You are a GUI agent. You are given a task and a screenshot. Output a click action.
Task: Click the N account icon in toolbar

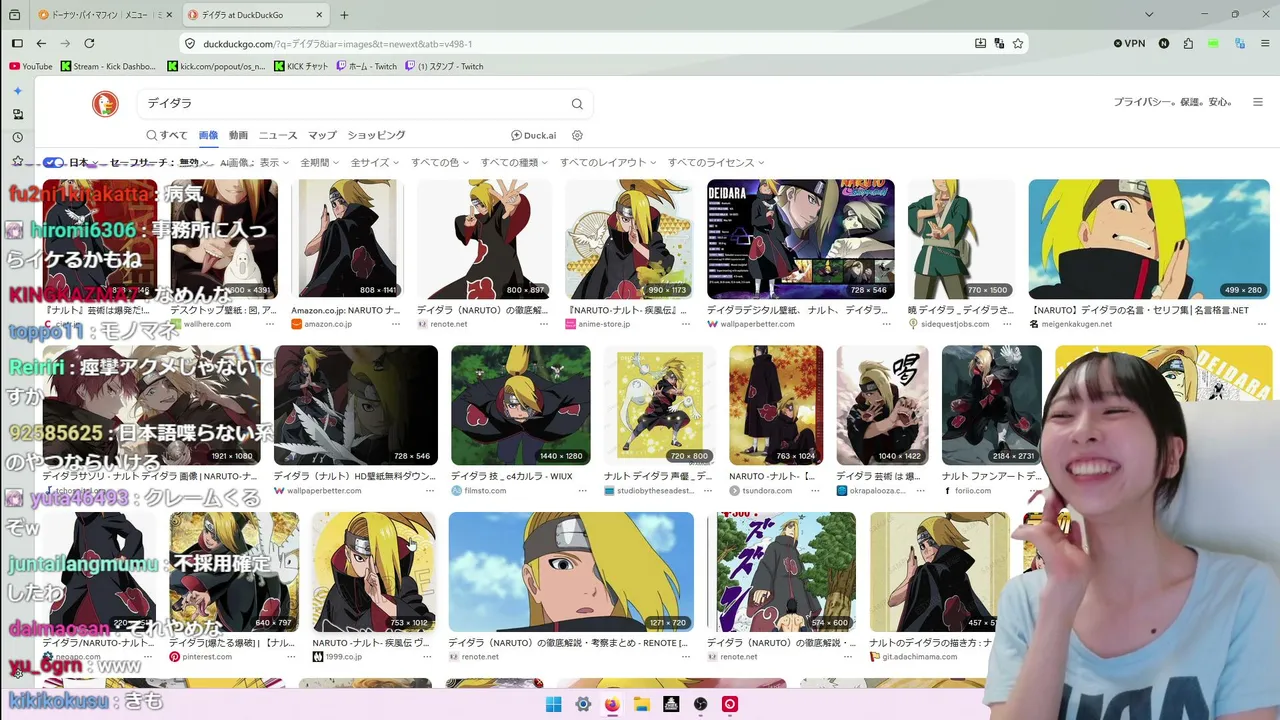(1164, 44)
